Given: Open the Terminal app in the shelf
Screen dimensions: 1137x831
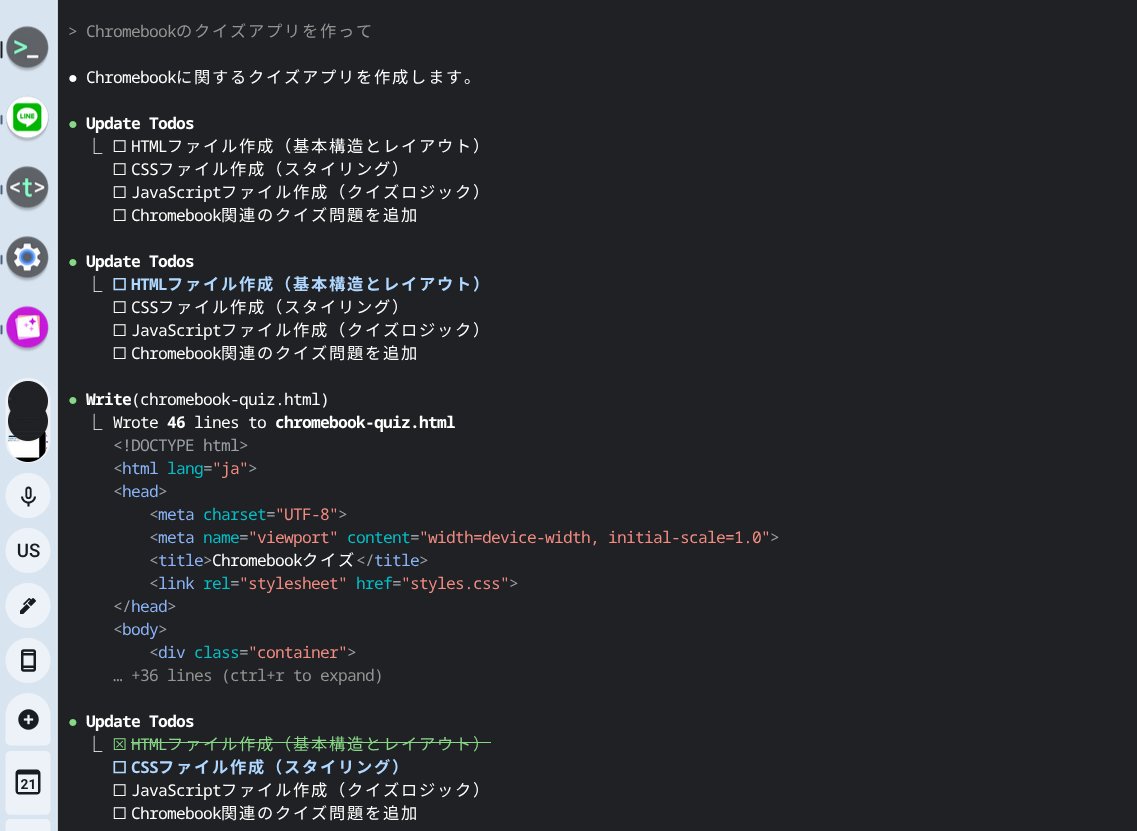Looking at the screenshot, I should [28, 48].
